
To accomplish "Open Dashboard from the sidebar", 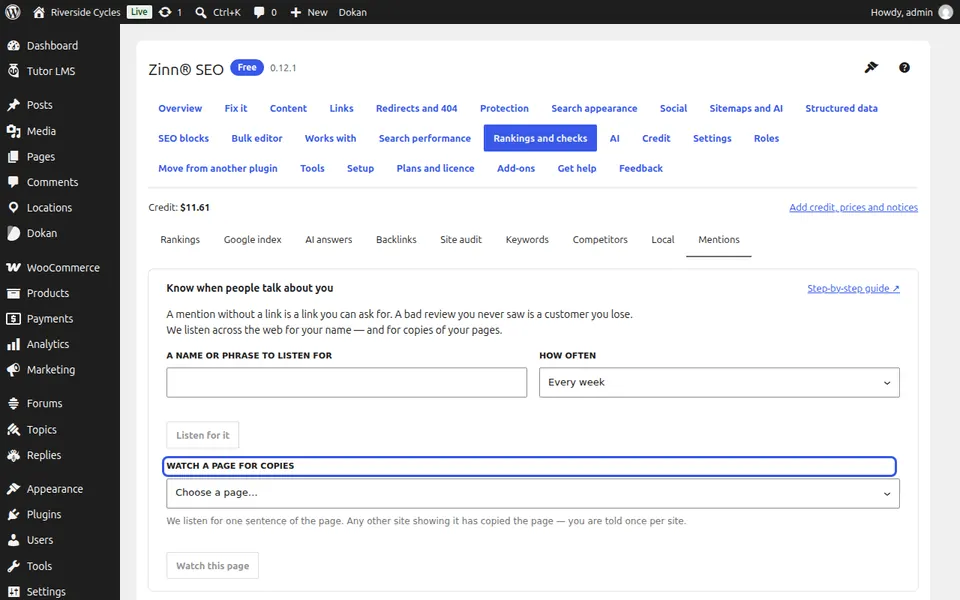I will pyautogui.click(x=52, y=45).
